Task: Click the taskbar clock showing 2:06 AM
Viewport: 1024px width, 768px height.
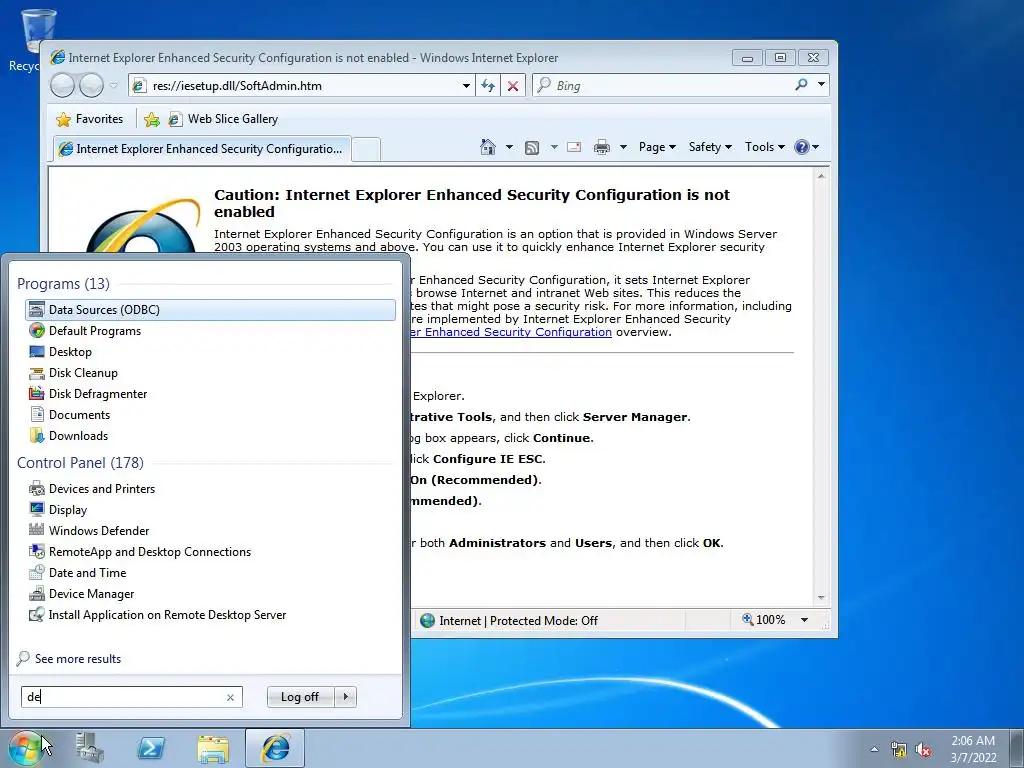Action: [x=973, y=748]
